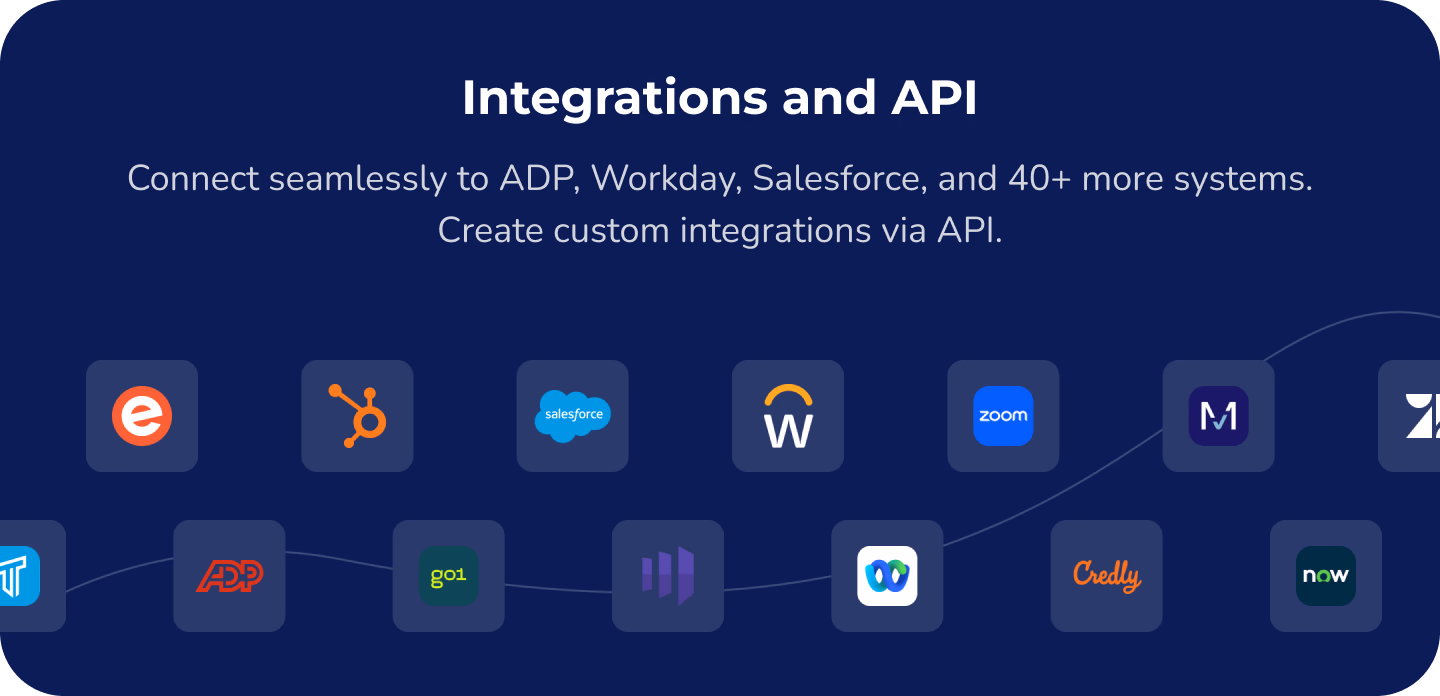The image size is (1440, 696).
Task: Click the Zendesk logo at the right edge
Action: coord(1420,416)
